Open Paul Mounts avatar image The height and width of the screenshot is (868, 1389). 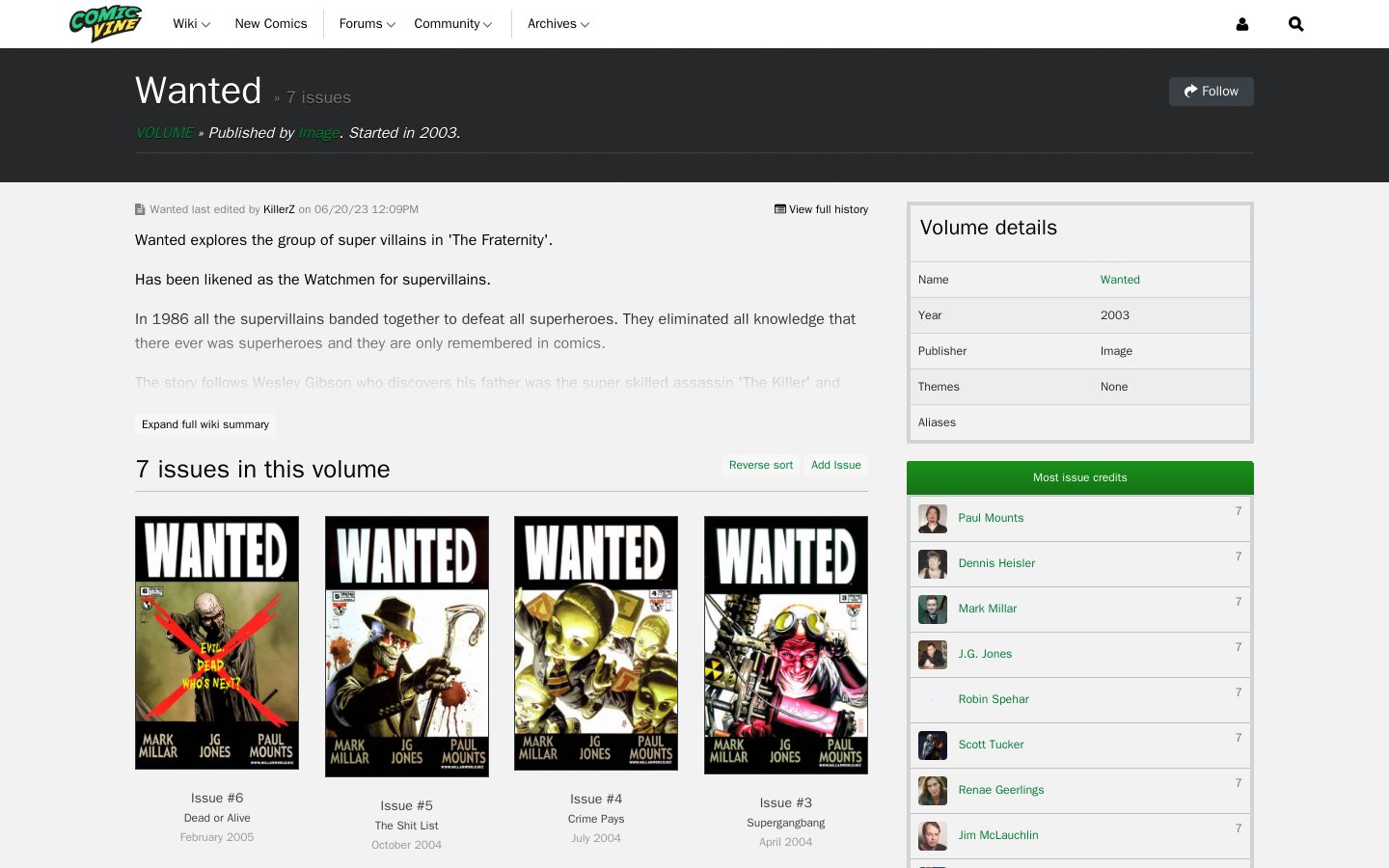[933, 519]
